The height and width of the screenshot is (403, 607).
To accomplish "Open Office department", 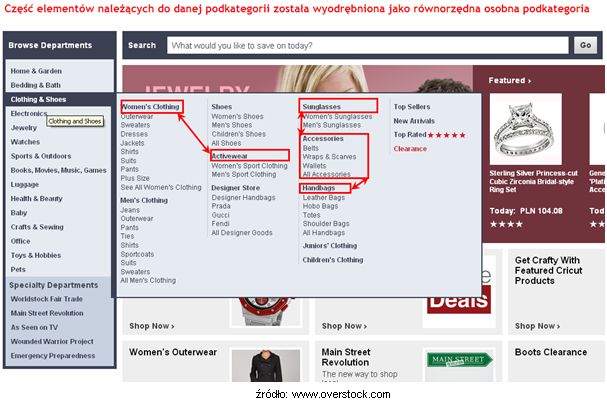I will pos(20,241).
